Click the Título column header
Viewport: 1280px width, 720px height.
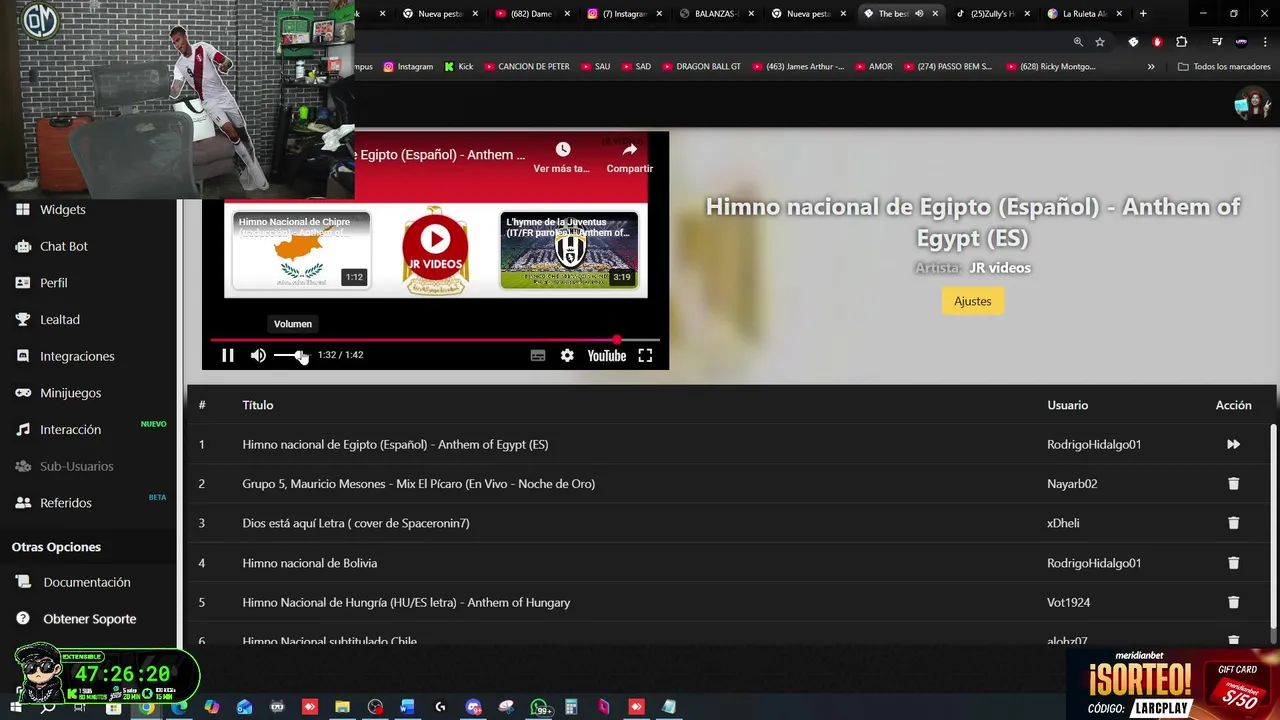[257, 405]
